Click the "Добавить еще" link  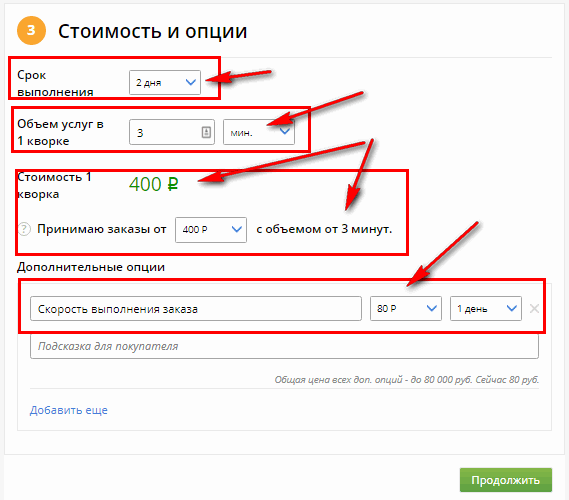[69, 410]
